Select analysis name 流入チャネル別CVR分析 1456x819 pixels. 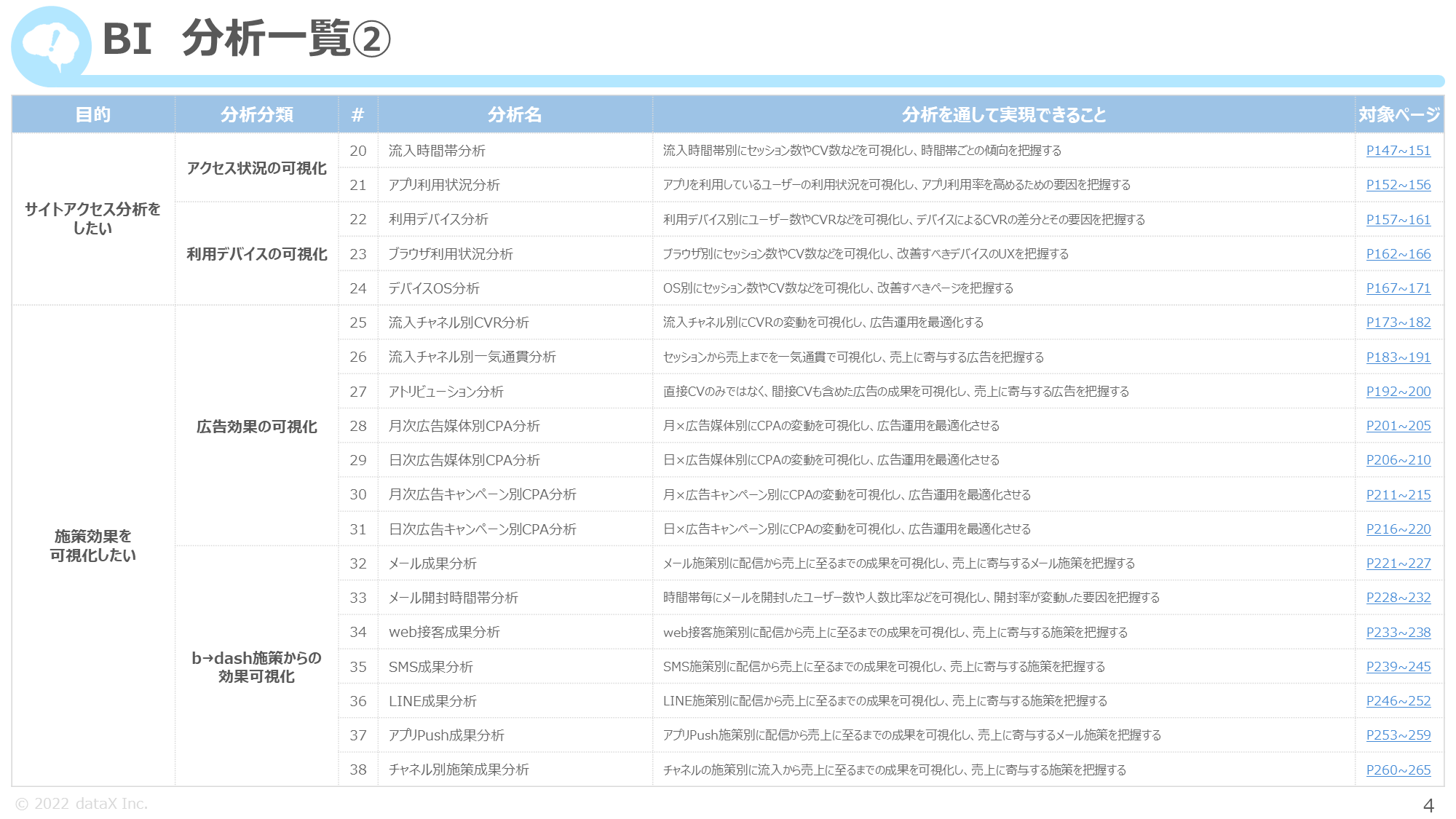[459, 323]
